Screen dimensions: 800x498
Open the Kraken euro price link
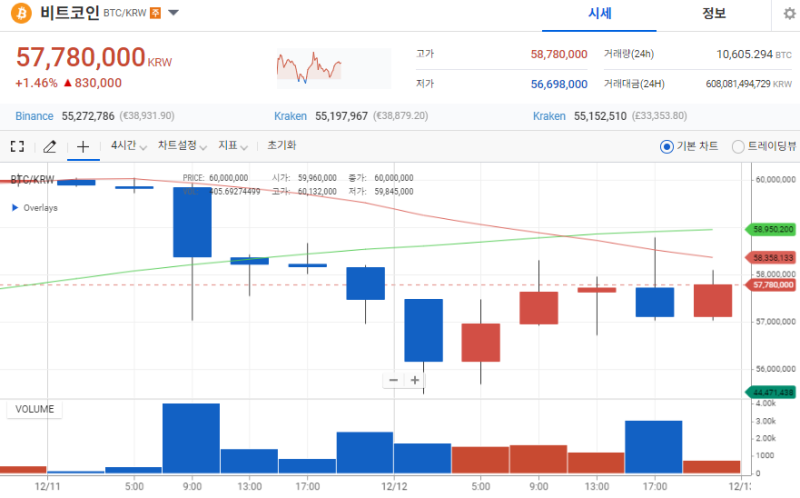point(290,116)
